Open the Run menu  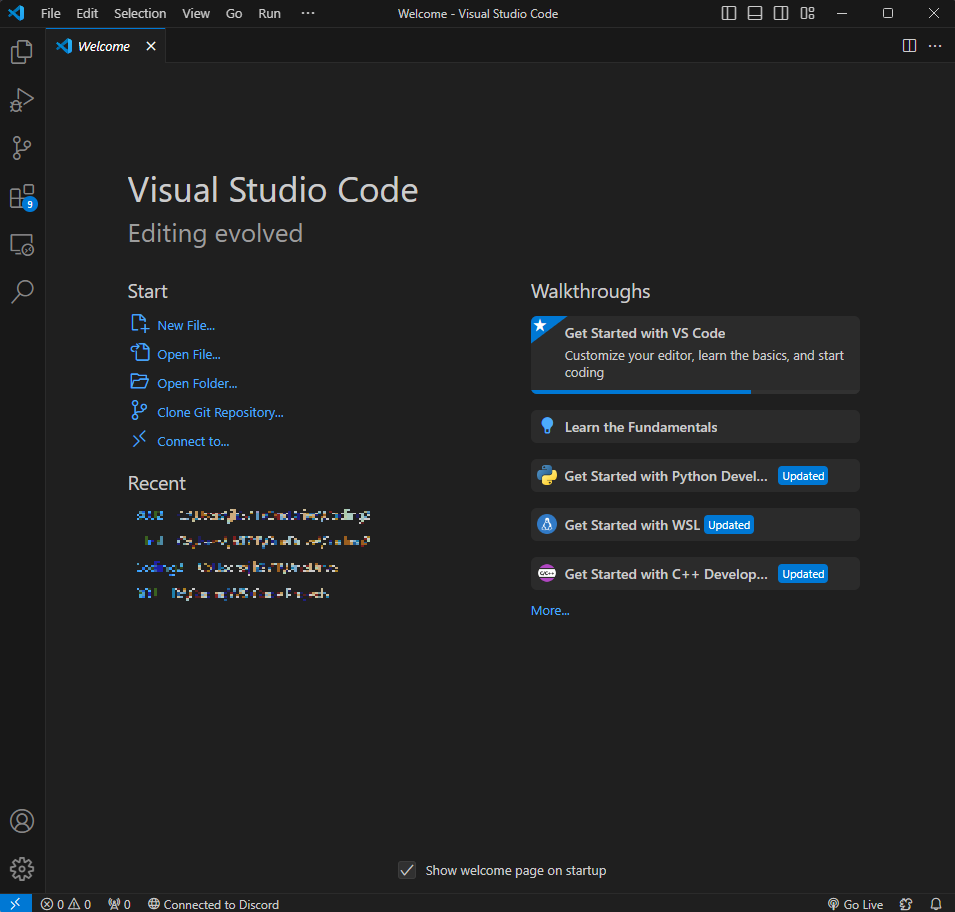coord(269,13)
